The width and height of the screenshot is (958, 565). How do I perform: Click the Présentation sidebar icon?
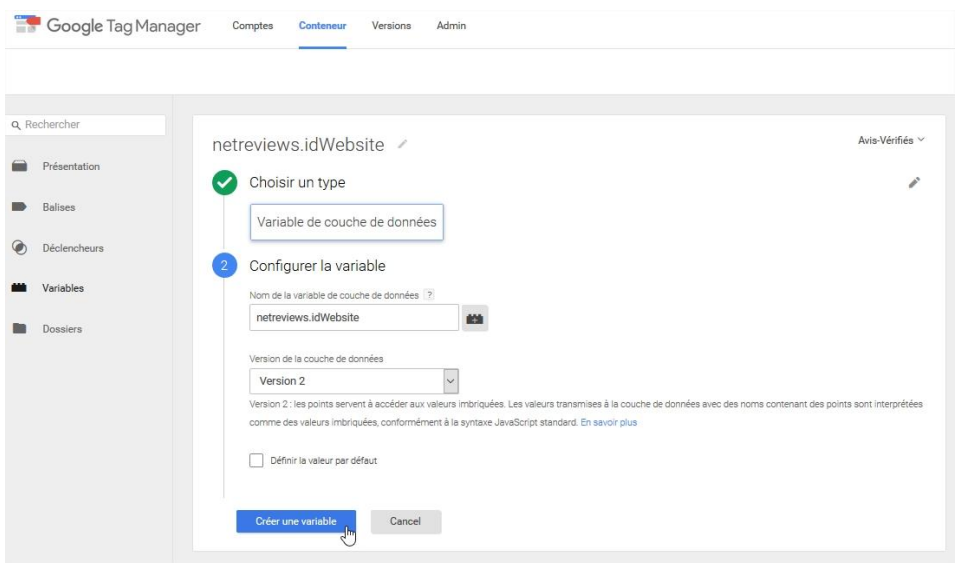19,167
